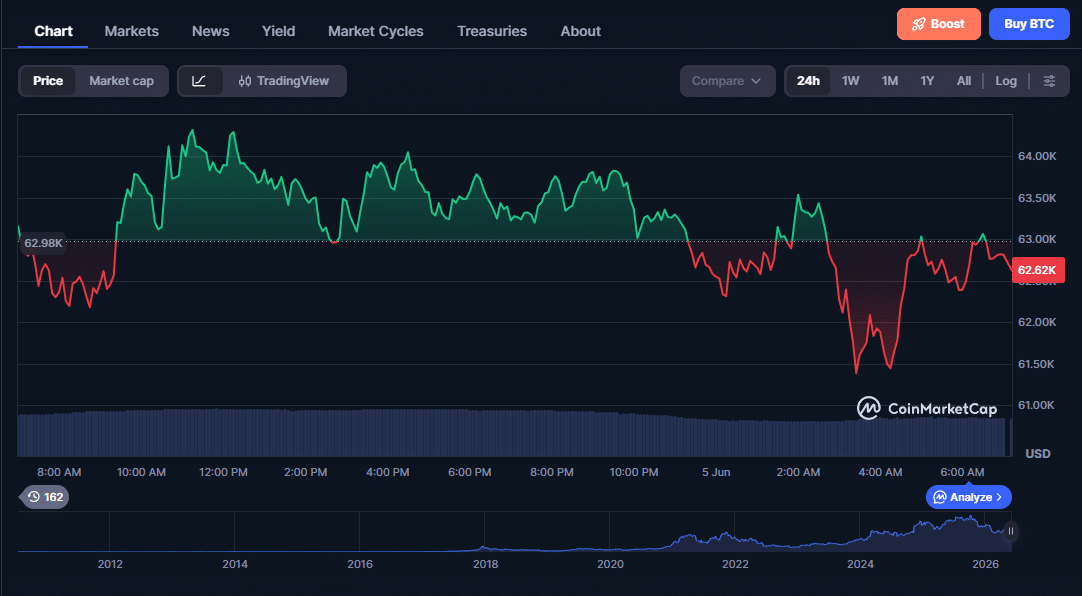The width and height of the screenshot is (1082, 596).
Task: Switch to the Markets tab
Action: coord(132,31)
